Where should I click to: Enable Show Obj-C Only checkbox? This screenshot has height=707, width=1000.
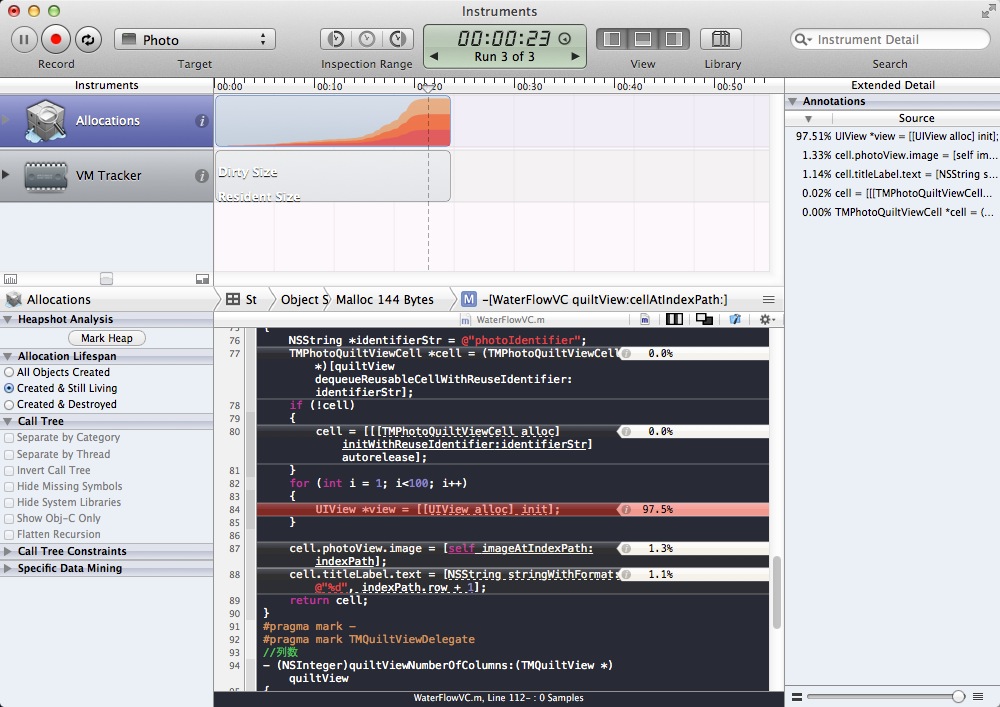(x=9, y=518)
